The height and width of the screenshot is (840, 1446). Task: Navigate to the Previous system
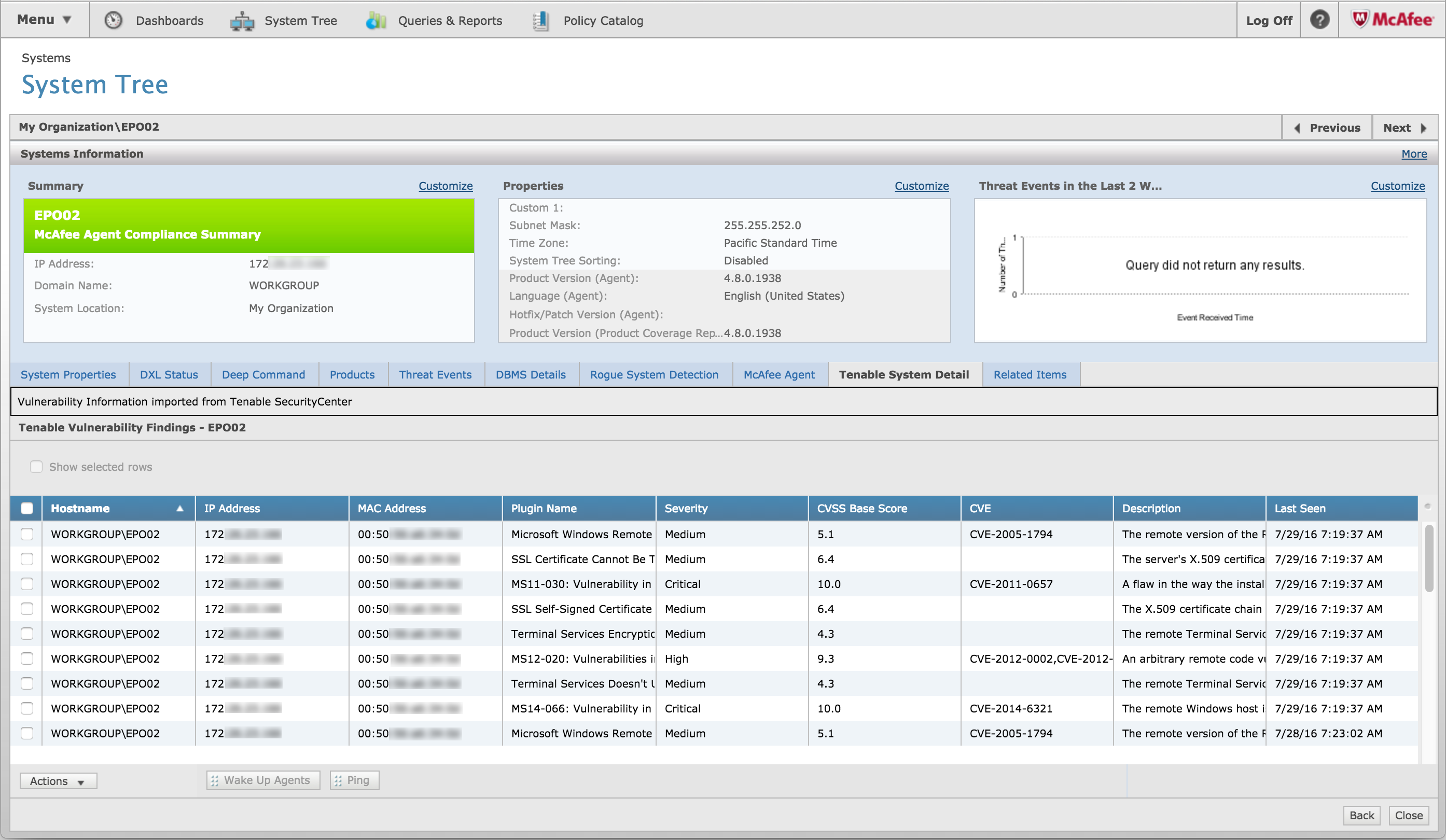click(1327, 127)
